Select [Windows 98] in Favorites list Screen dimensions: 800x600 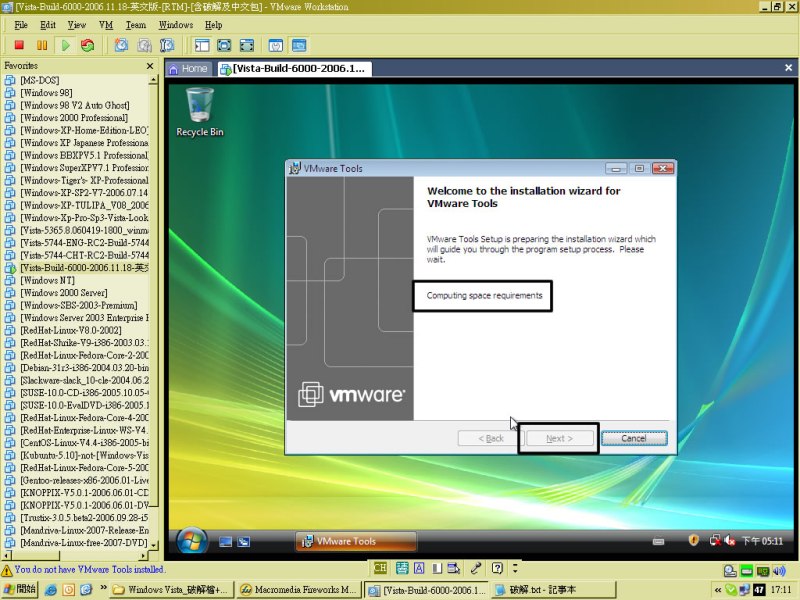(46, 92)
